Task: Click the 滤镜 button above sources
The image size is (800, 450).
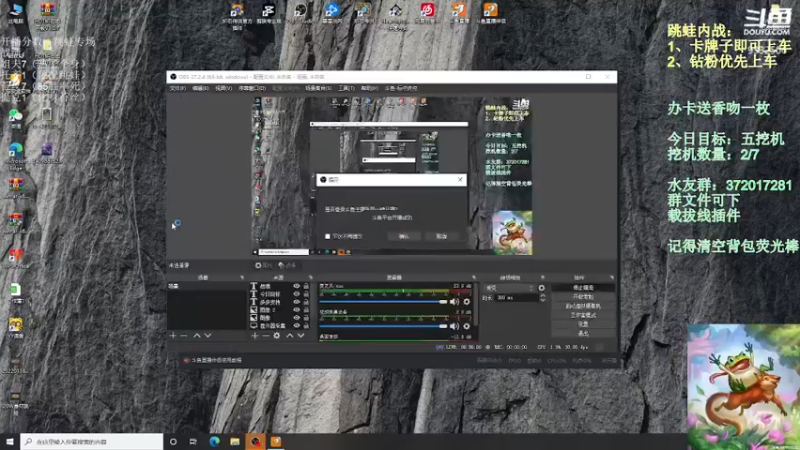Action: click(x=287, y=266)
